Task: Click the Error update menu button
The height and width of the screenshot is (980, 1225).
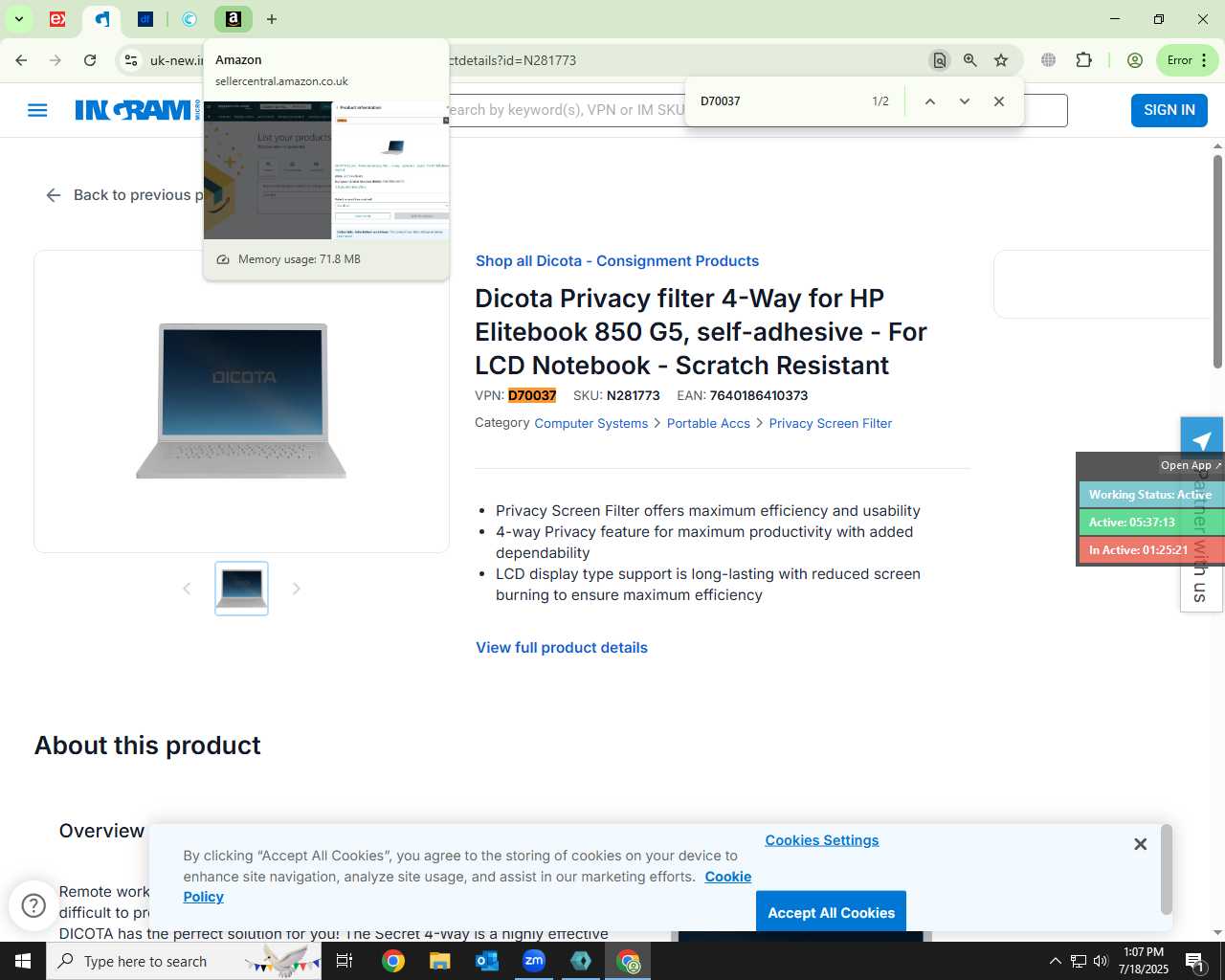Action: 1188,60
